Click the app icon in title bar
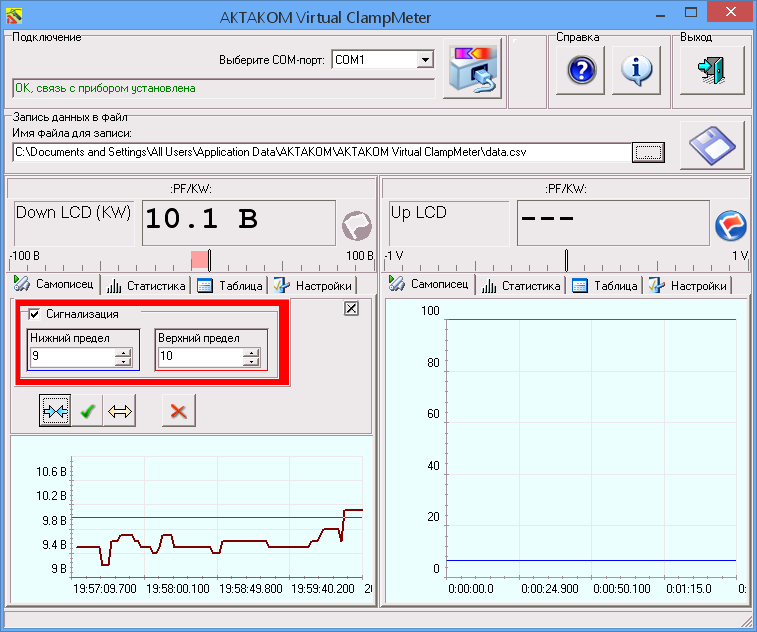This screenshot has width=757, height=632. [x=14, y=16]
